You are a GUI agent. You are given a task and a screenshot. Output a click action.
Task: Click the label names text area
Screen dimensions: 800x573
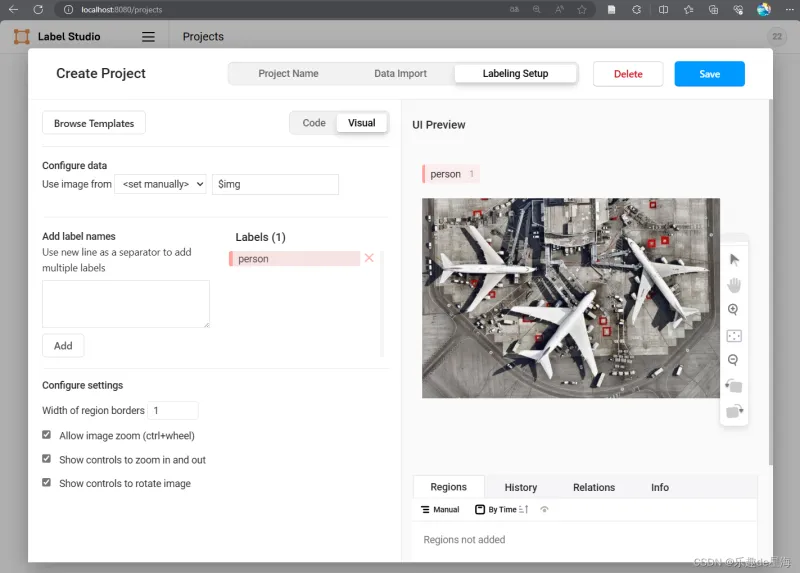(x=126, y=303)
